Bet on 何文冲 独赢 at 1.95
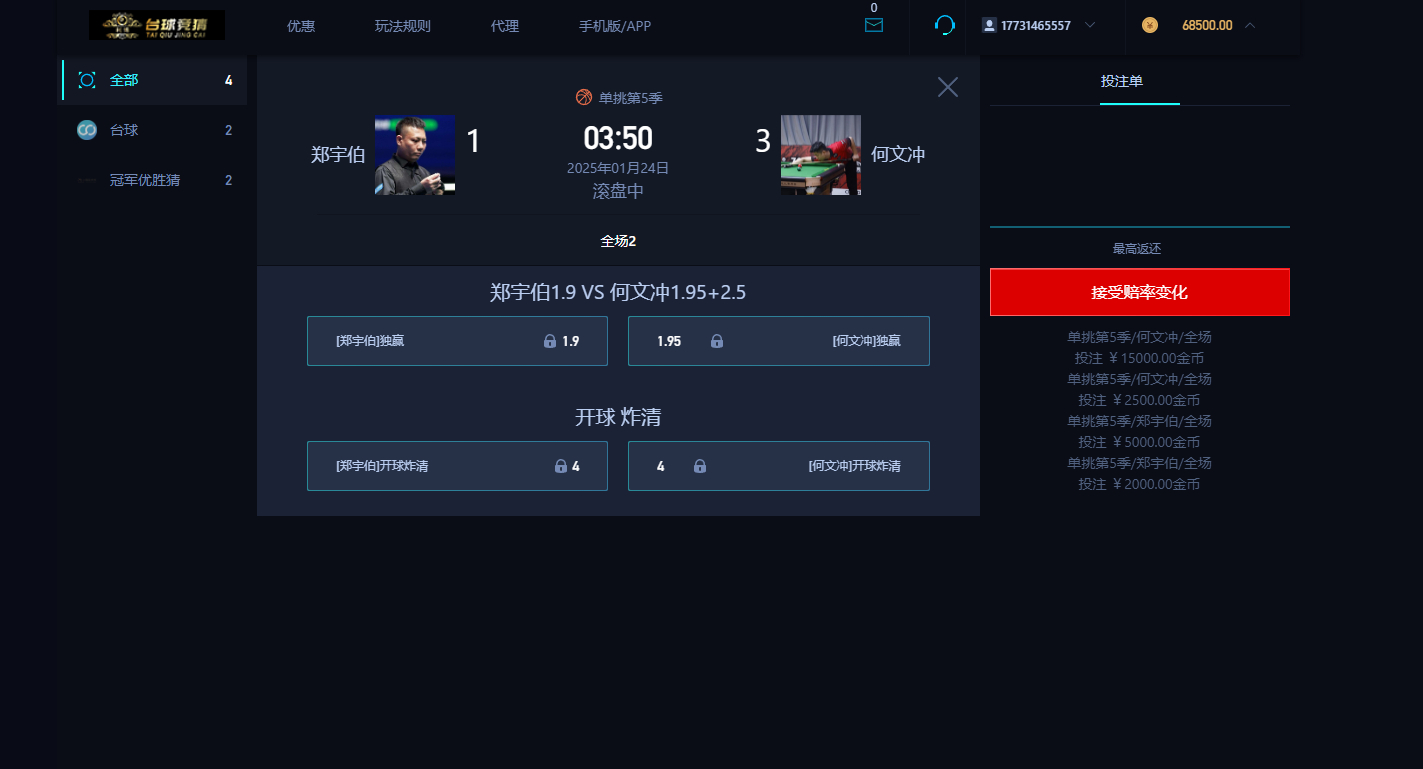 pos(778,341)
